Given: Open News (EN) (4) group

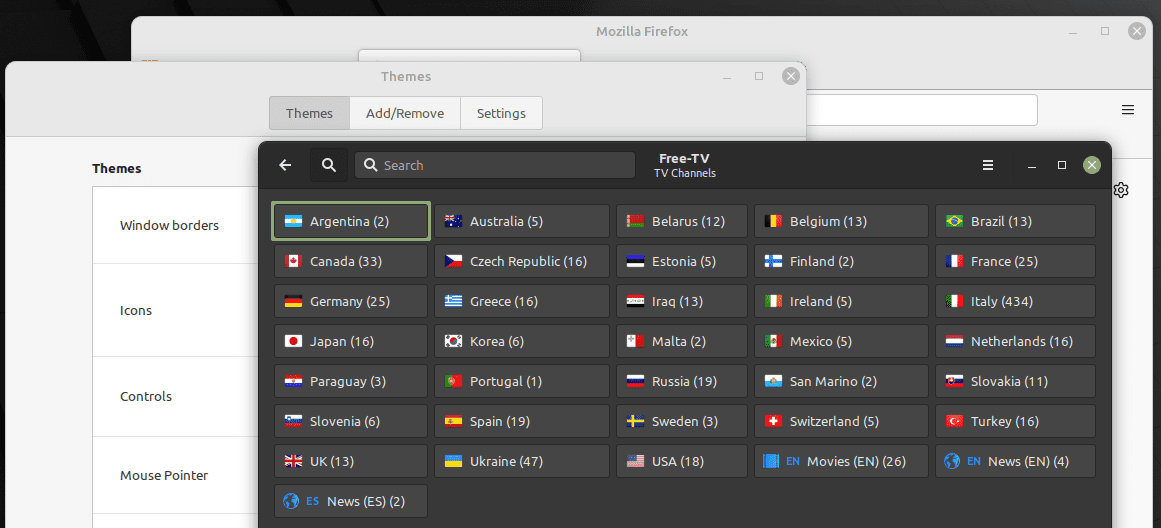Looking at the screenshot, I should pos(1015,461).
